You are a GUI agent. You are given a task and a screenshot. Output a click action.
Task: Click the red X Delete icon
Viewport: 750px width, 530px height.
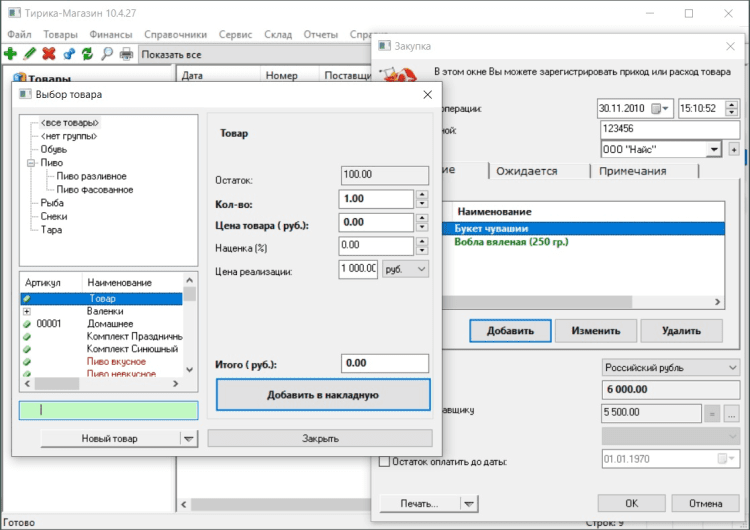(x=48, y=54)
